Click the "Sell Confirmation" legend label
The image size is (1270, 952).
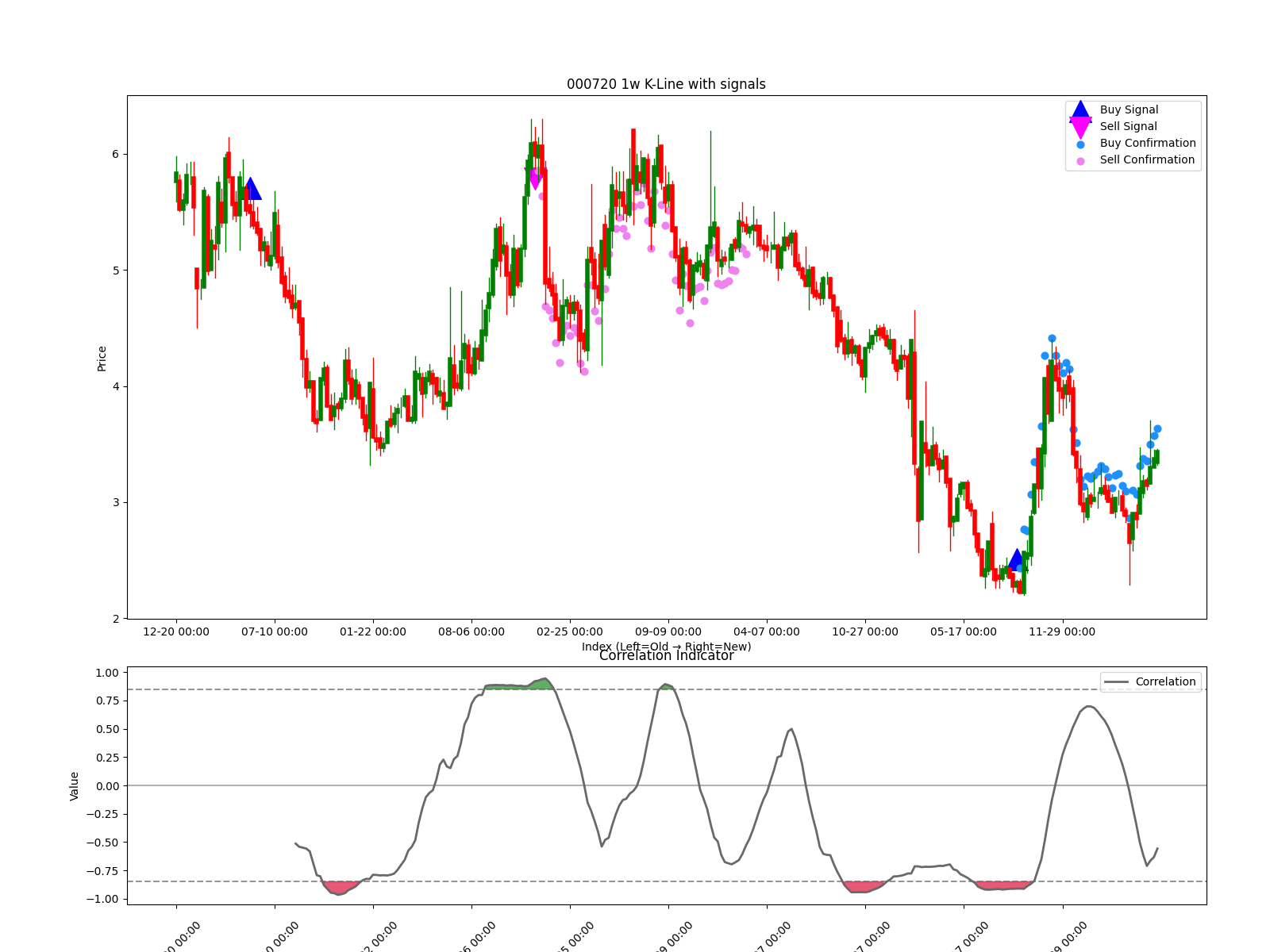pyautogui.click(x=1147, y=159)
